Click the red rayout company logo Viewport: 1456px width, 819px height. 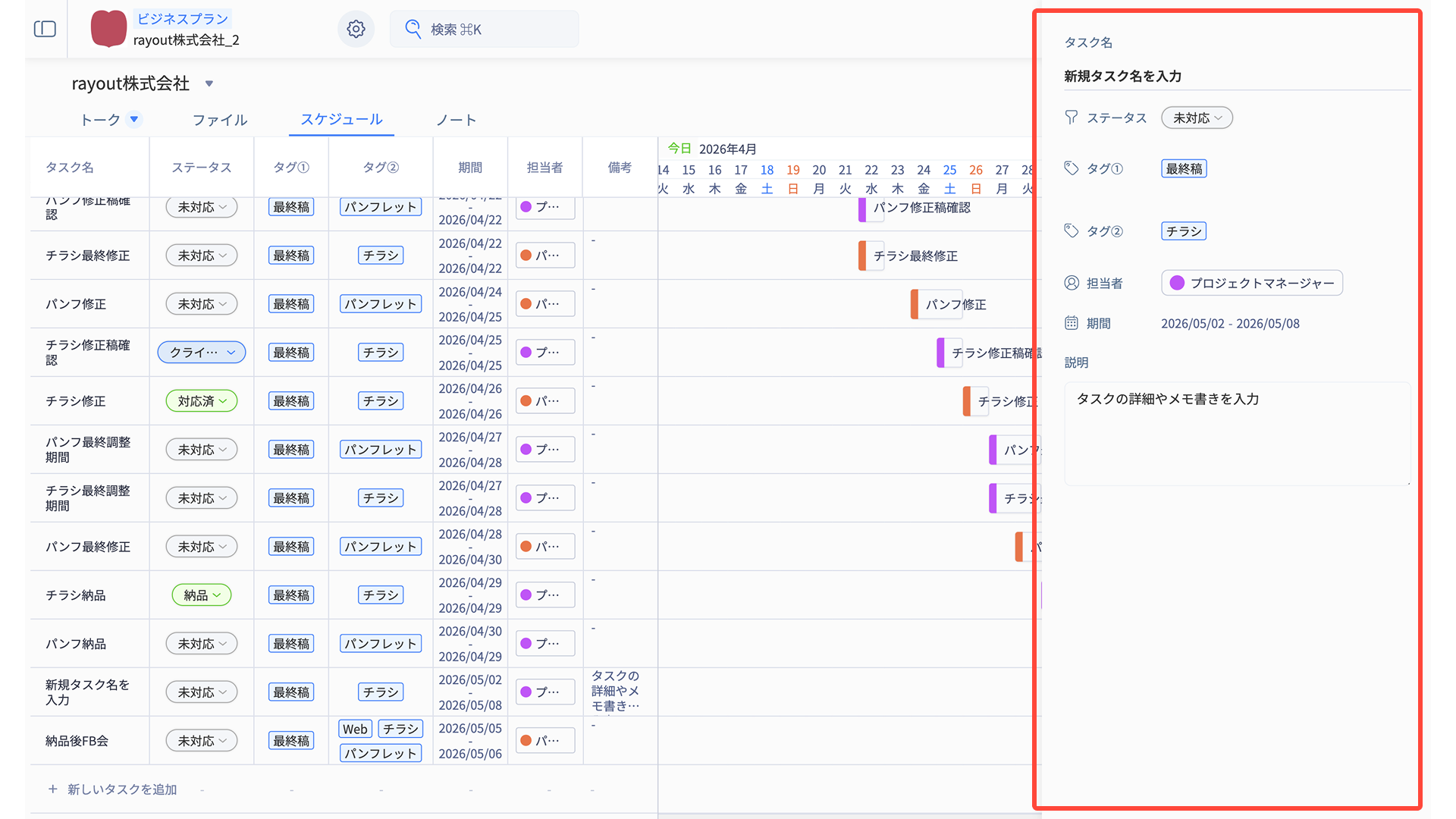coord(108,29)
